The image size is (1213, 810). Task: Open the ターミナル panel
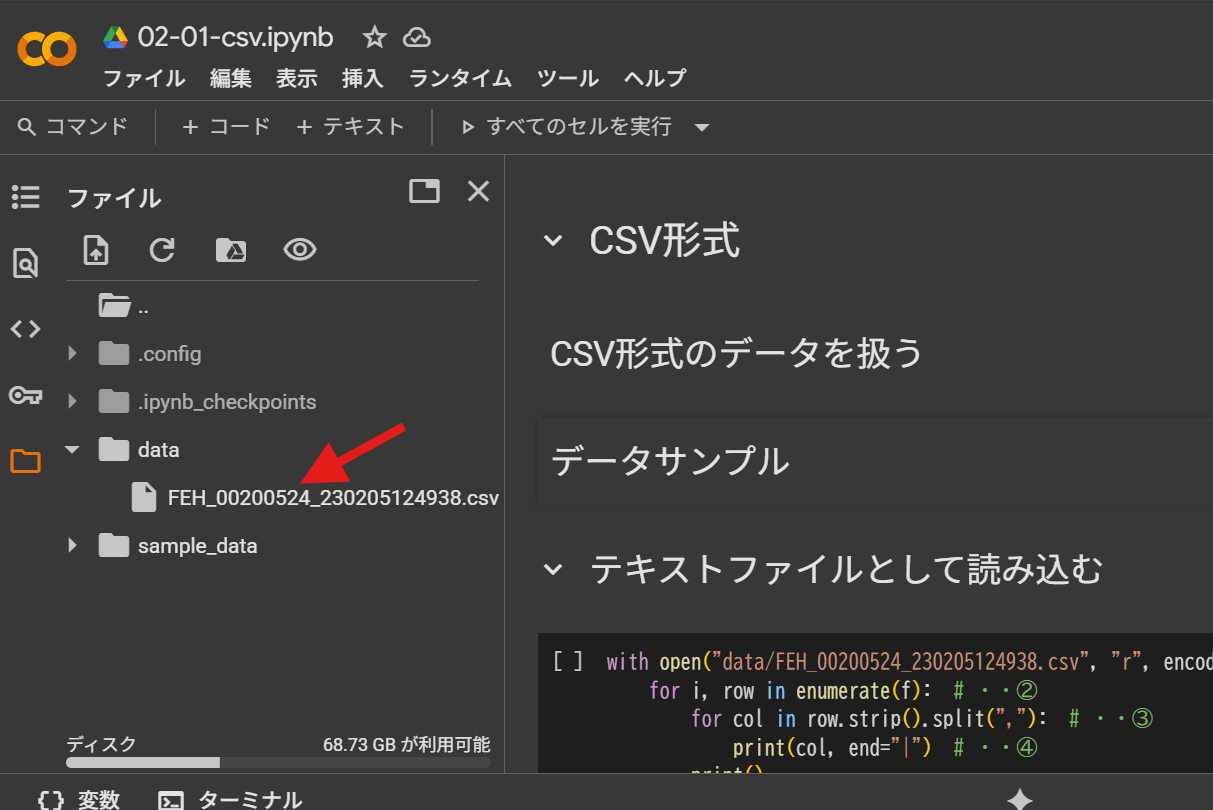[x=232, y=799]
